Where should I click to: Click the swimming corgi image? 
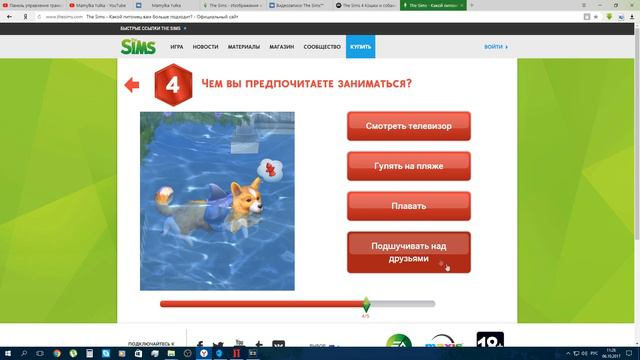[217, 201]
